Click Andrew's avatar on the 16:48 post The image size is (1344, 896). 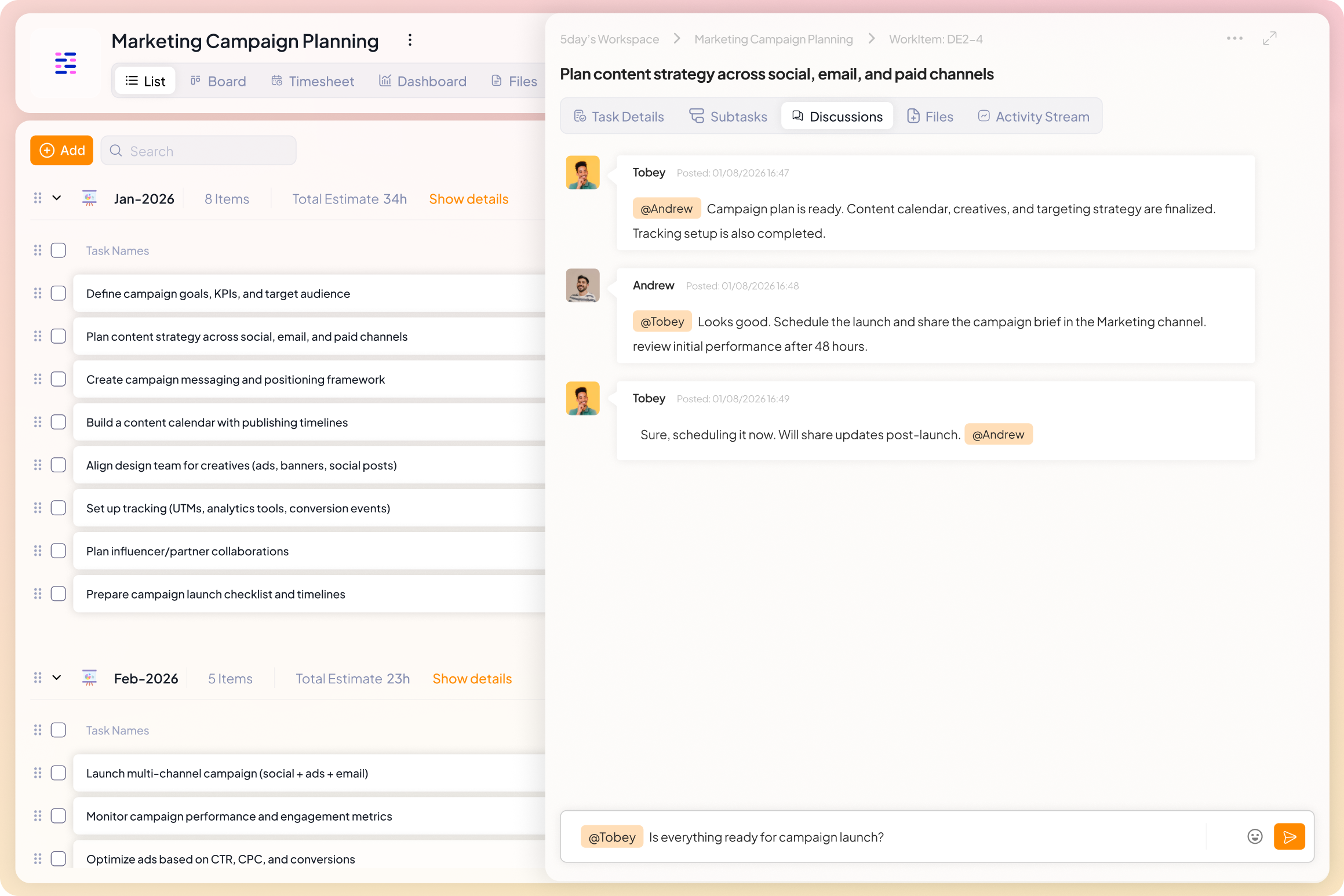click(x=582, y=285)
